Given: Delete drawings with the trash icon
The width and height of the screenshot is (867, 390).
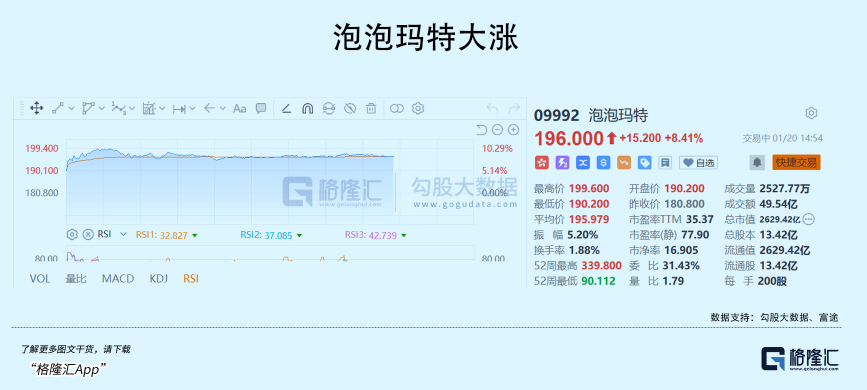Looking at the screenshot, I should coord(372,108).
